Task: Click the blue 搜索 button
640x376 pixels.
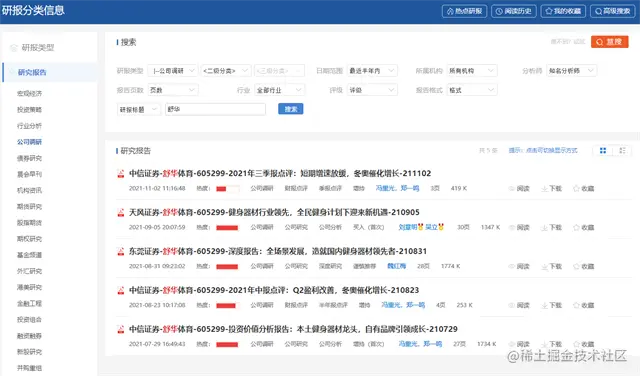Action: (291, 109)
